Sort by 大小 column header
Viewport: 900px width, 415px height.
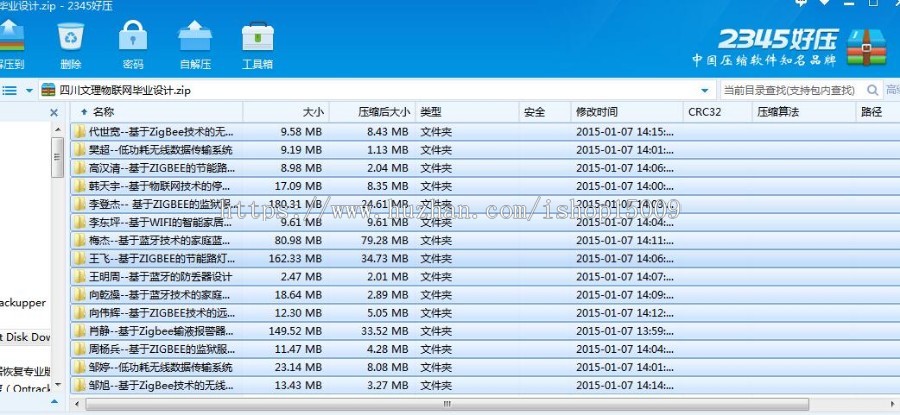(286, 112)
